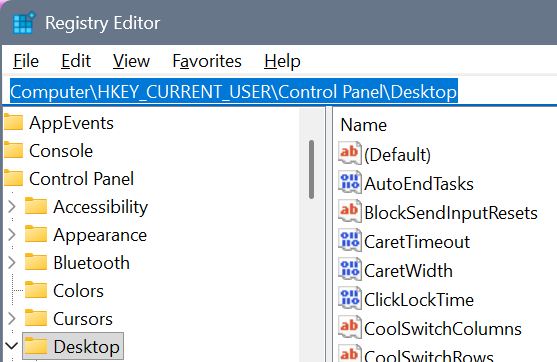Image resolution: width=557 pixels, height=362 pixels.
Task: Expand the Cursors key chevron
Action: [12, 319]
